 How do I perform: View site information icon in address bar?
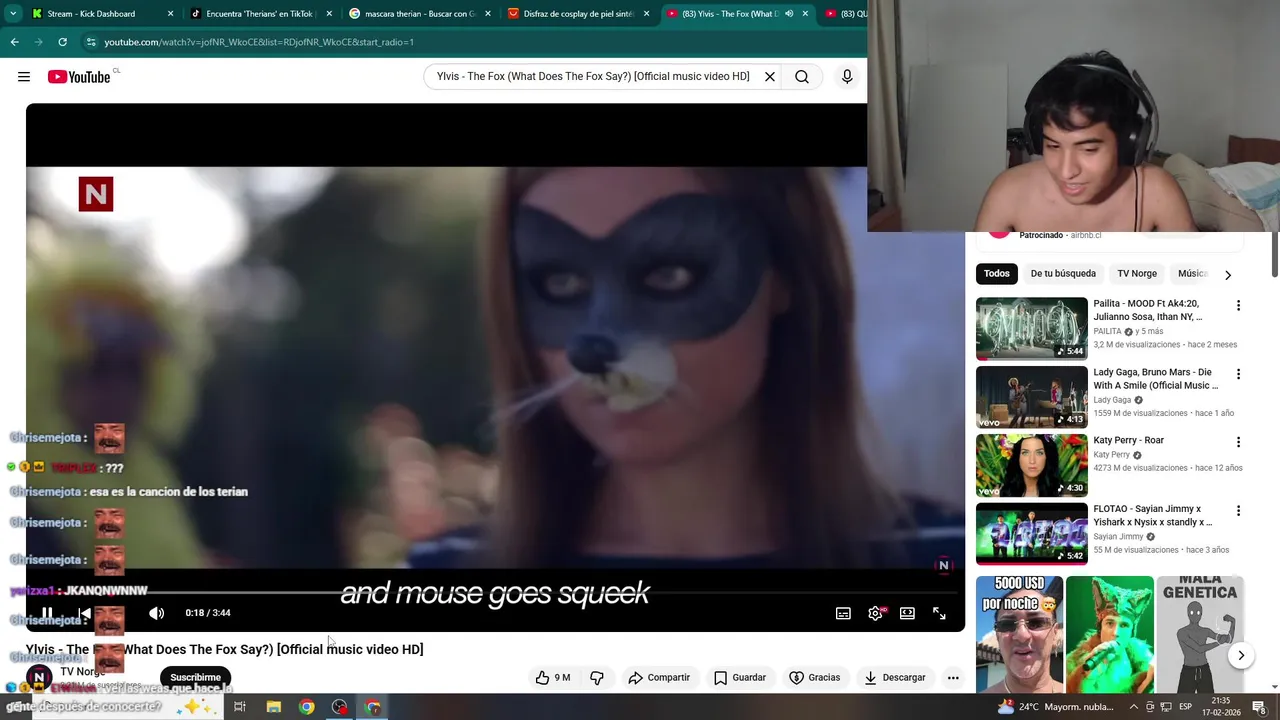[91, 42]
